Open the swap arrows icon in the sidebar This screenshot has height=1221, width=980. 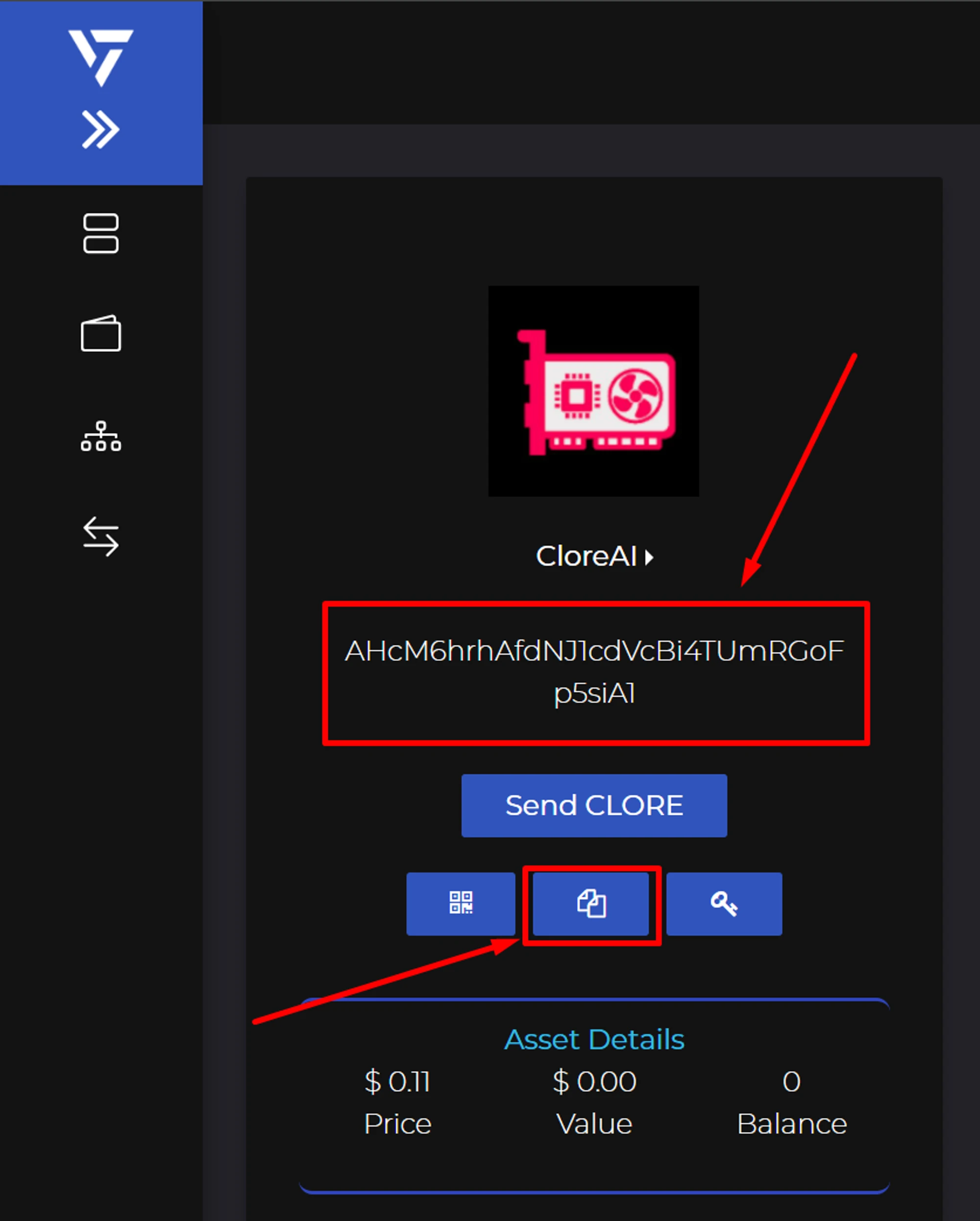(x=101, y=536)
